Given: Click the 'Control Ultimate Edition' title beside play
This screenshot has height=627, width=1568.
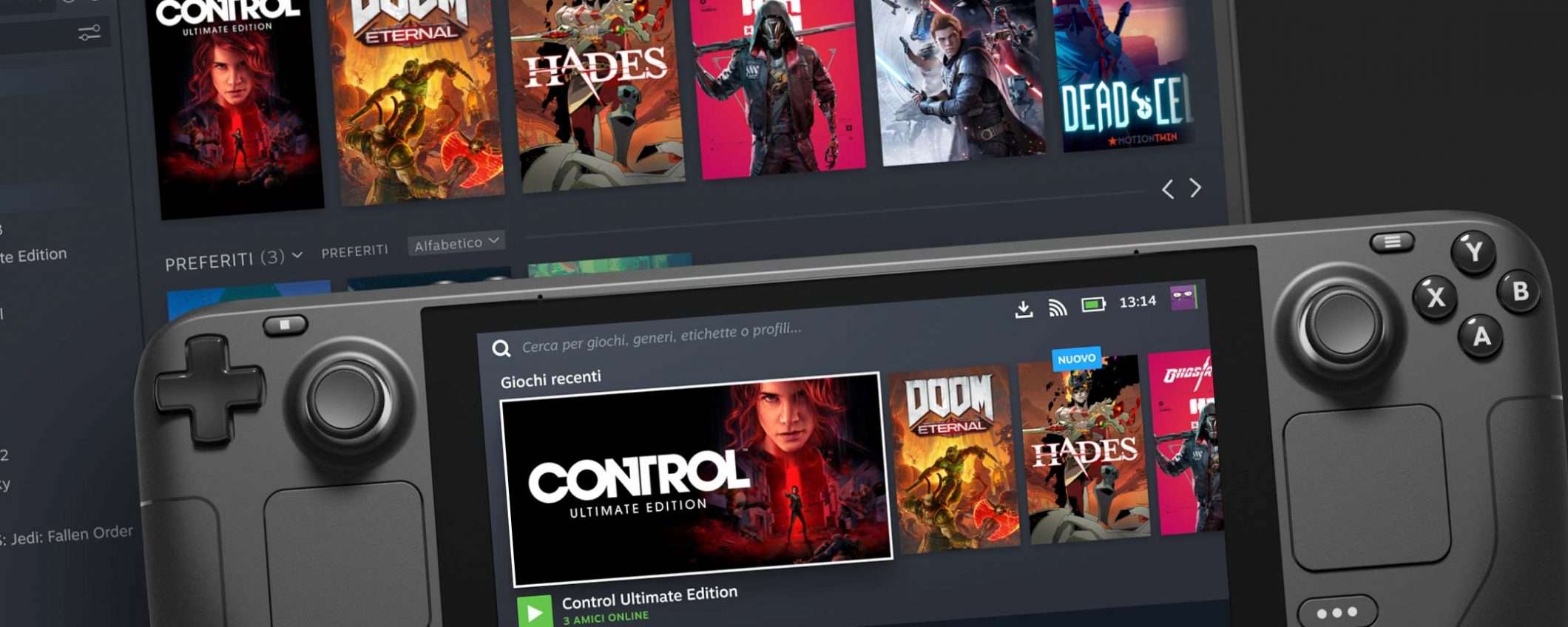Looking at the screenshot, I should (649, 597).
